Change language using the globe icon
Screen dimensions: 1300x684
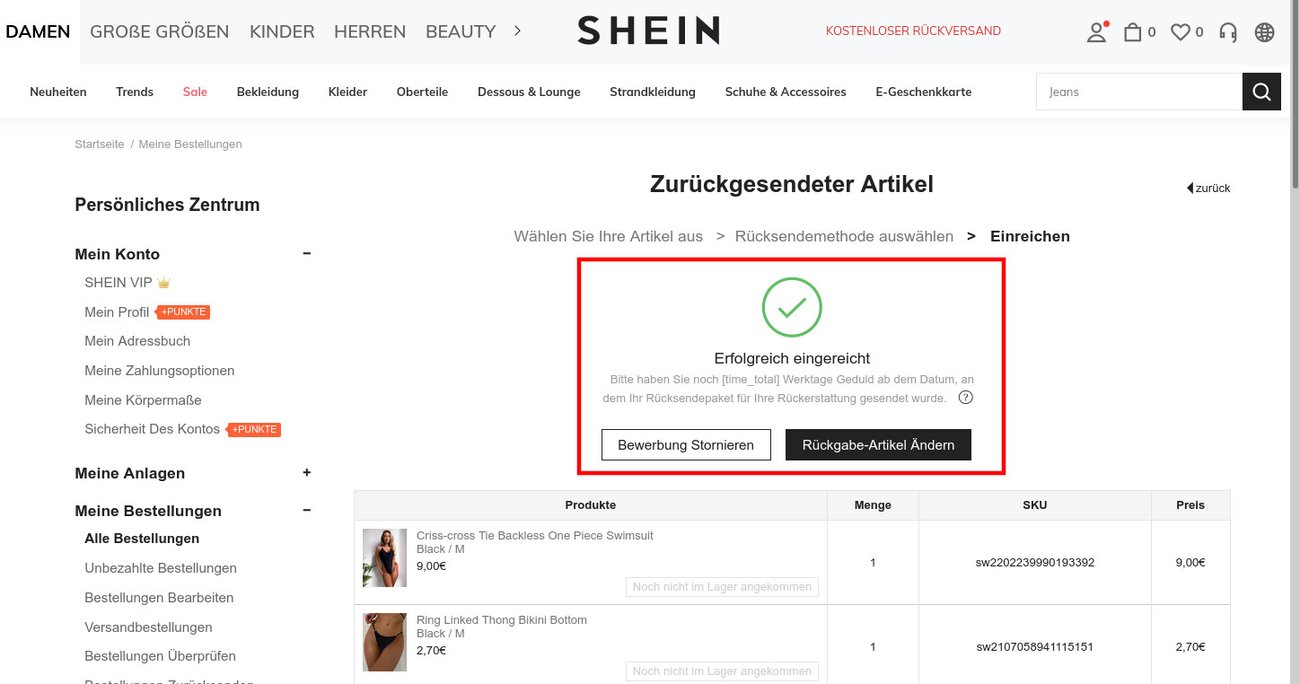pyautogui.click(x=1264, y=31)
